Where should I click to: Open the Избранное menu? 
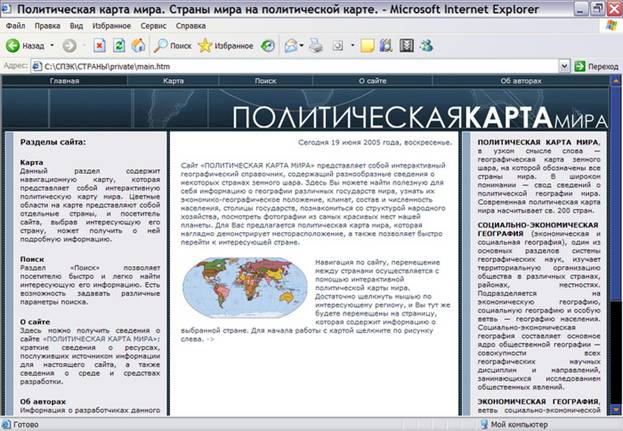[x=112, y=26]
